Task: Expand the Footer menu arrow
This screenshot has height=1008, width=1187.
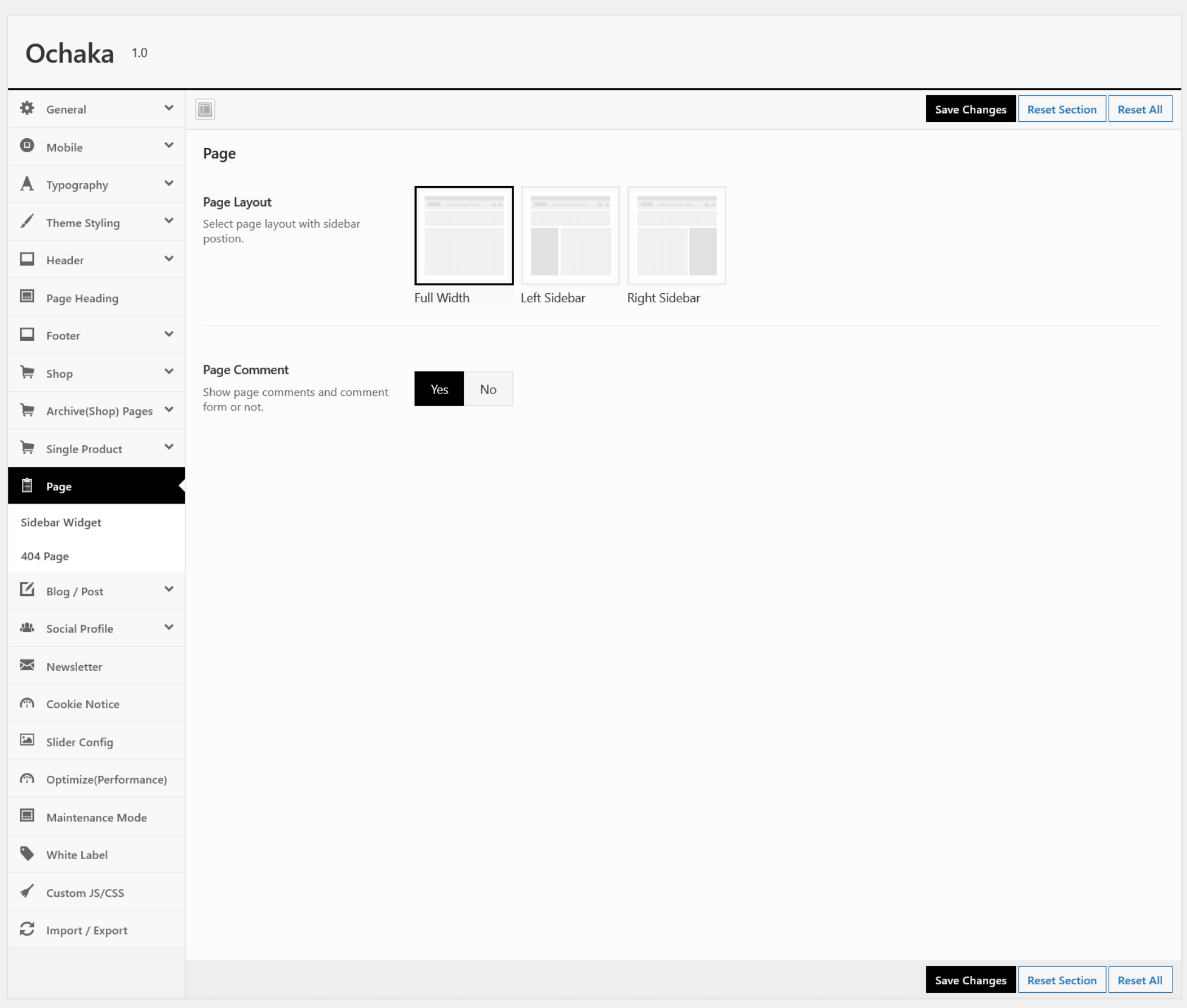Action: tap(169, 334)
